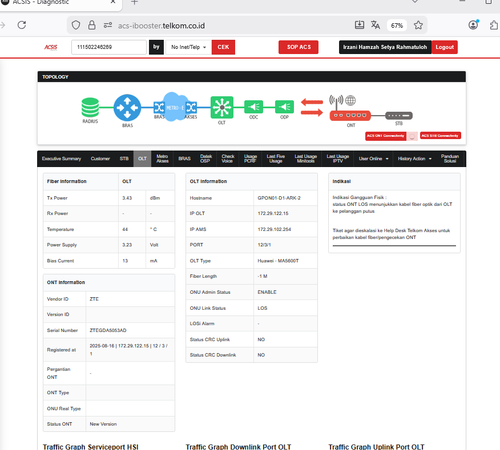Click the red bidirectional arrows icon
Viewport: 500px width, 450px height.
click(x=312, y=107)
